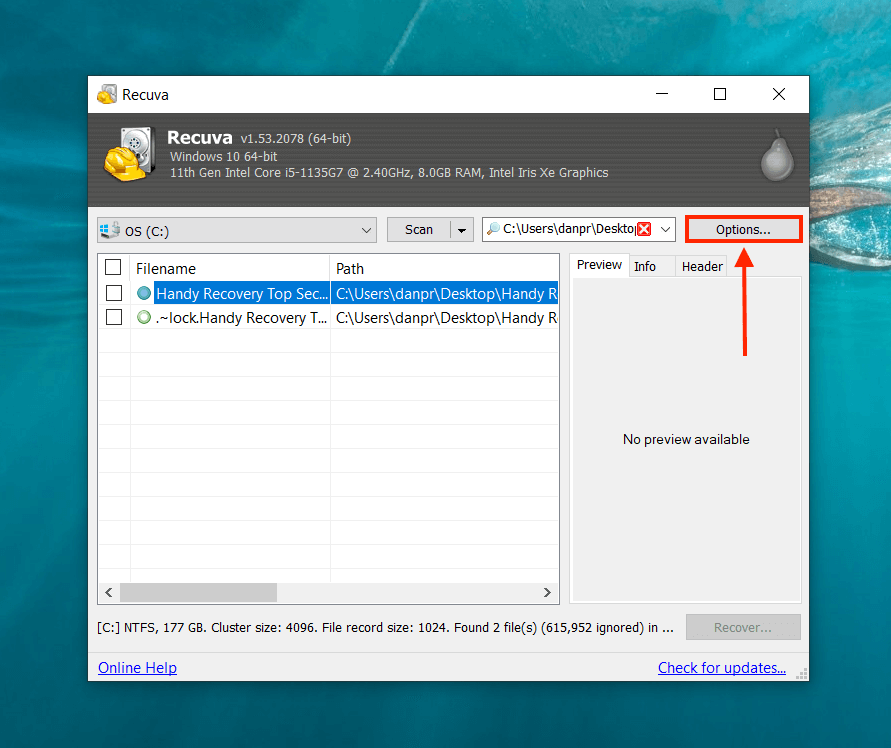
Task: Check the box for .~lock.Handy Recovery file
Action: point(114,317)
